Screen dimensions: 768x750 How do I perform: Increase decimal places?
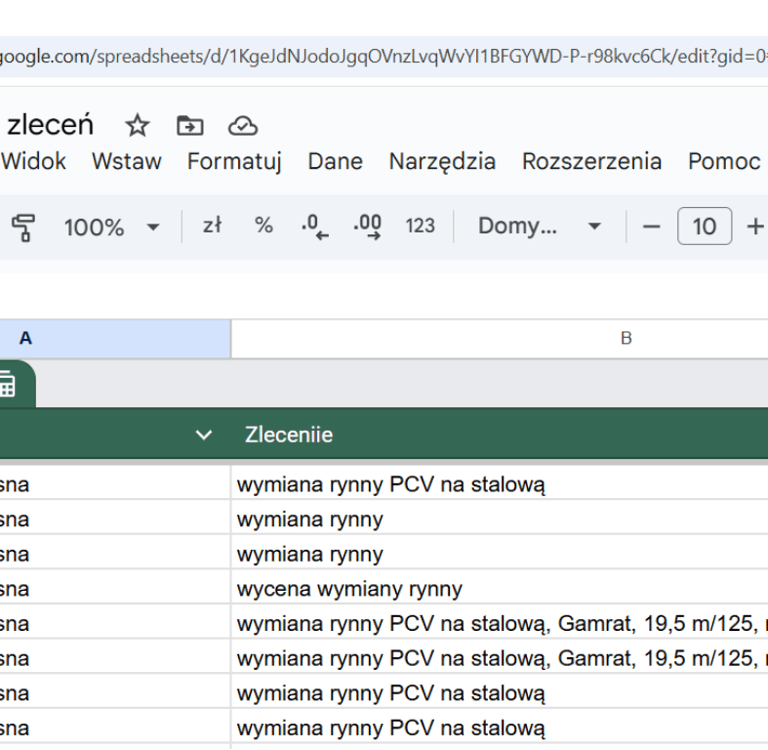pos(368,227)
